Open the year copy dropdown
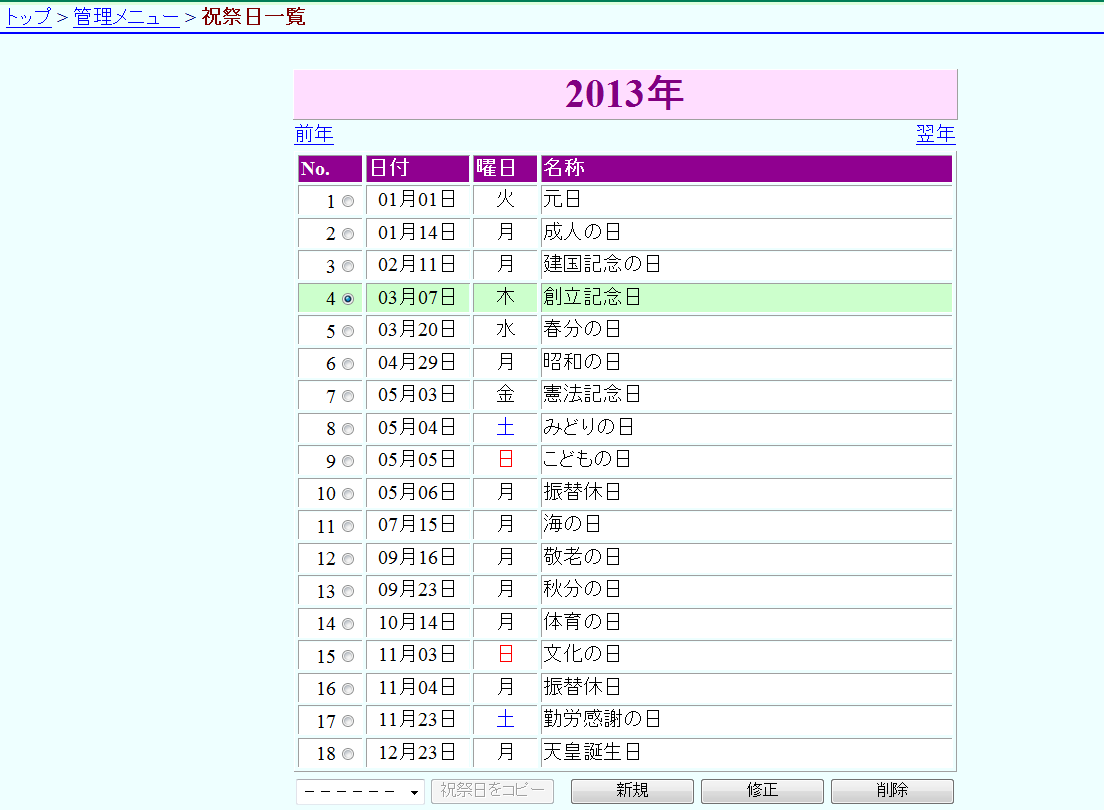 click(360, 792)
